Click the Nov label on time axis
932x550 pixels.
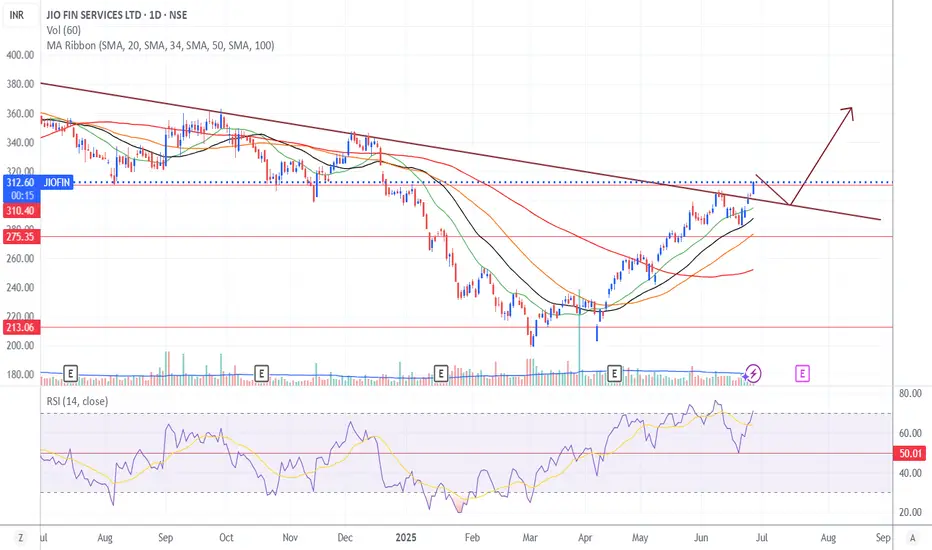point(289,538)
